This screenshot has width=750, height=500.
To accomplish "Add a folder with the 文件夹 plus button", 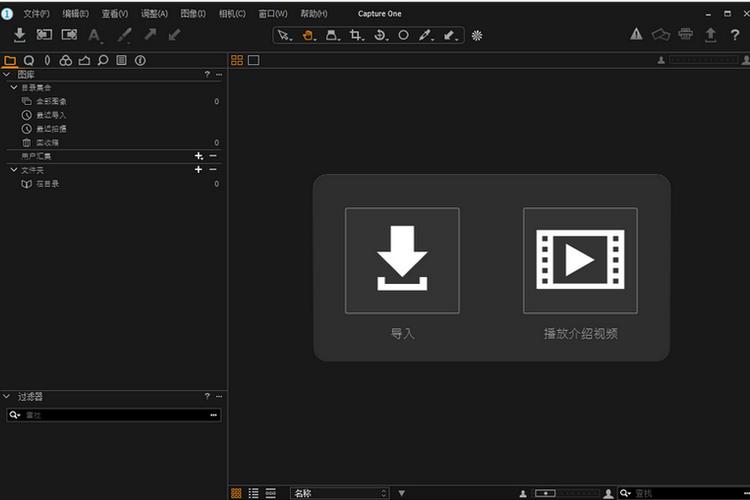I will coord(198,169).
